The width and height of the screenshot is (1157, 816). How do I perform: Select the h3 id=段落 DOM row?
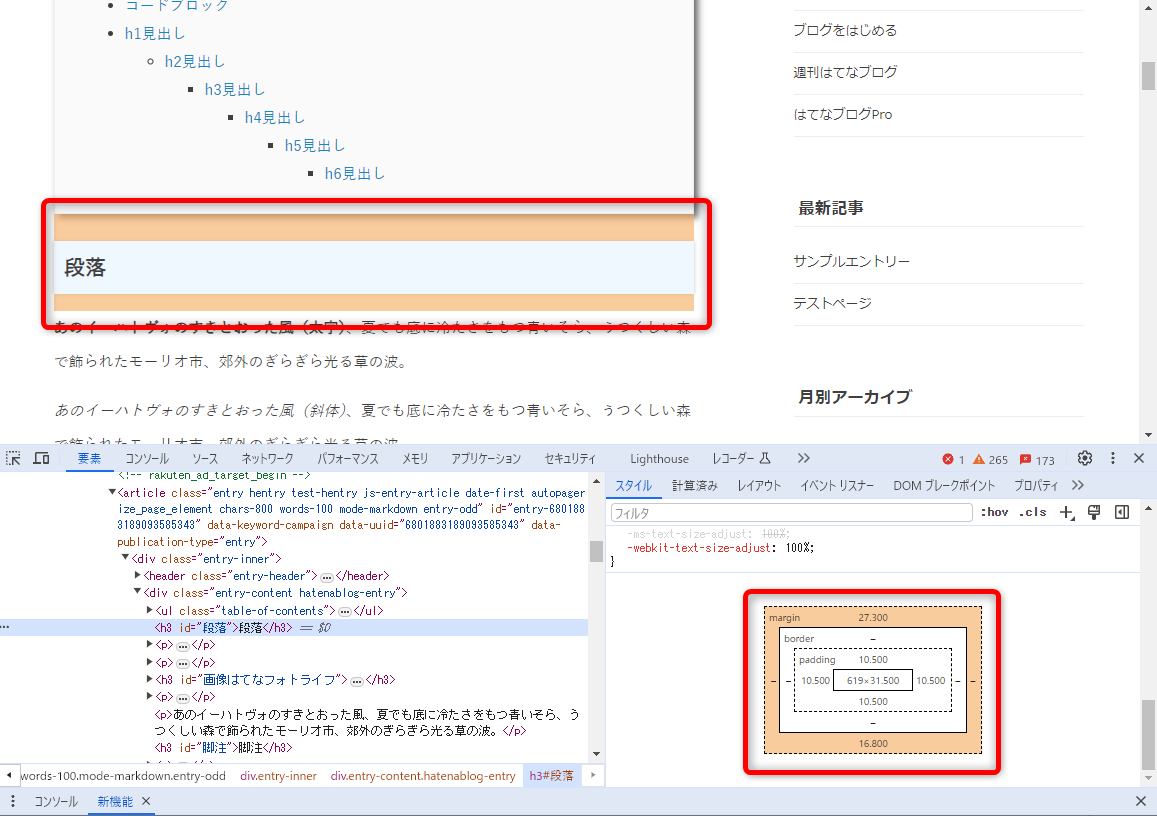coord(294,628)
